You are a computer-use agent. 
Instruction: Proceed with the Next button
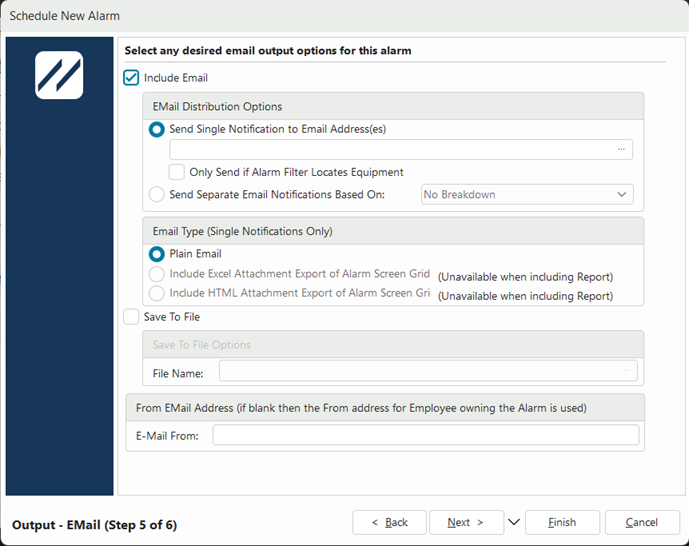point(466,522)
